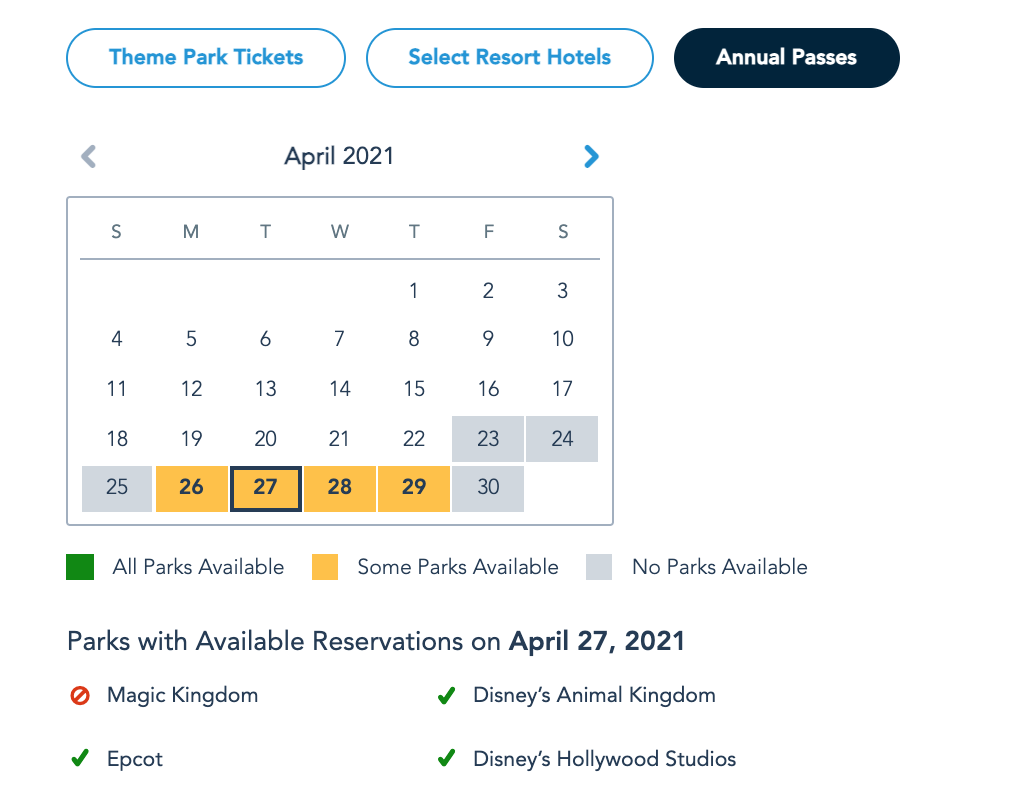1024x806 pixels.
Task: Click the Magic Kingdom unavailable icon
Action: (x=80, y=695)
